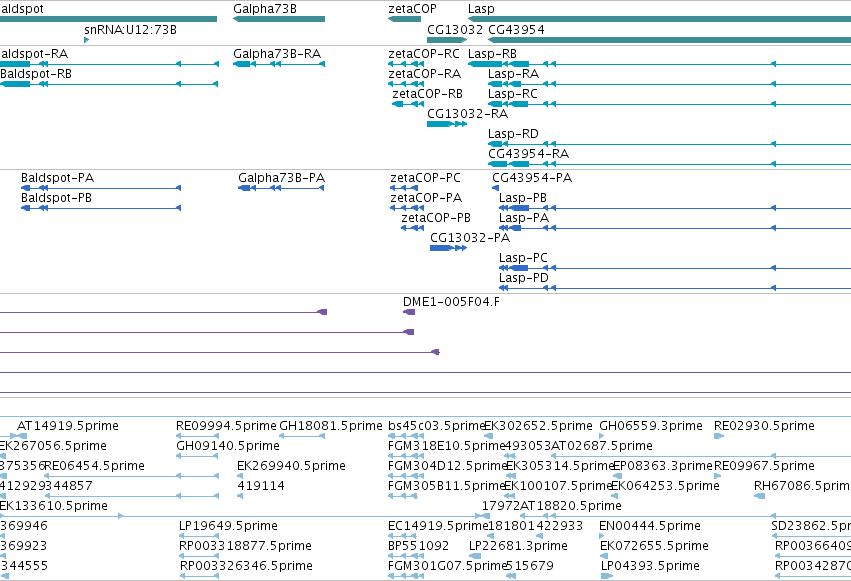This screenshot has height=581, width=851.
Task: Click the AT18820.5prime EST label
Action: click(x=571, y=507)
